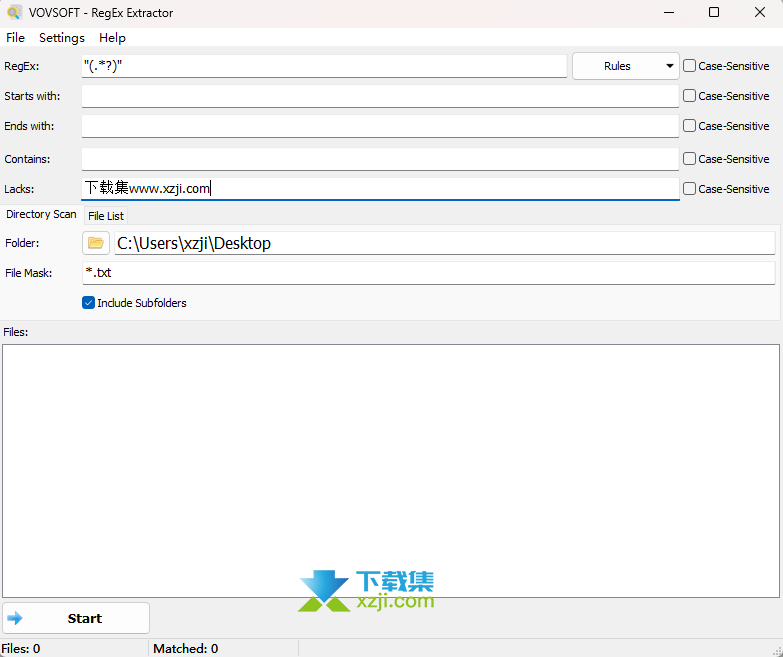Open the Help menu
This screenshot has height=657, width=783.
coord(112,38)
